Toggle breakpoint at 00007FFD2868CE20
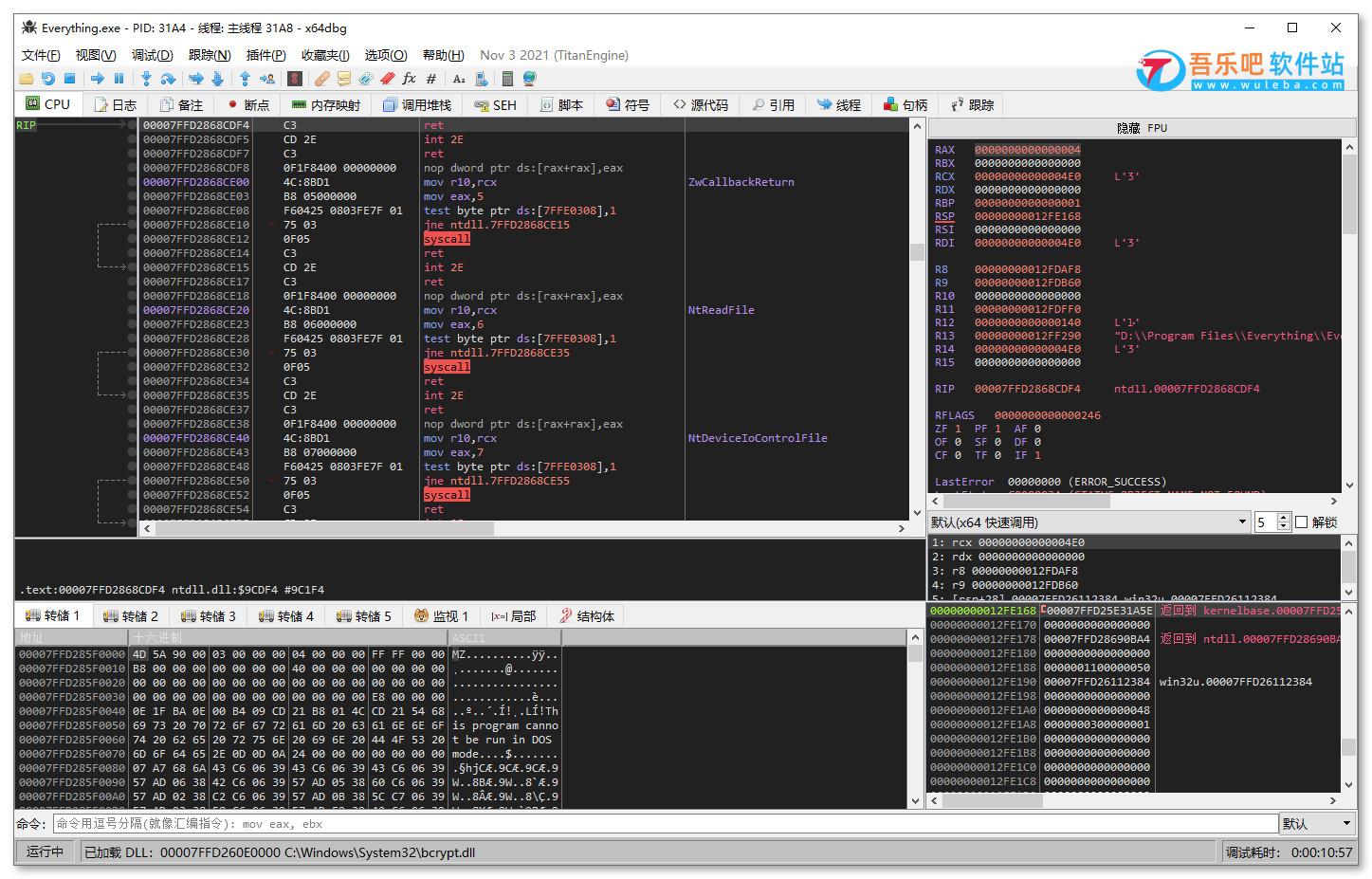The image size is (1372, 879). click(x=132, y=310)
